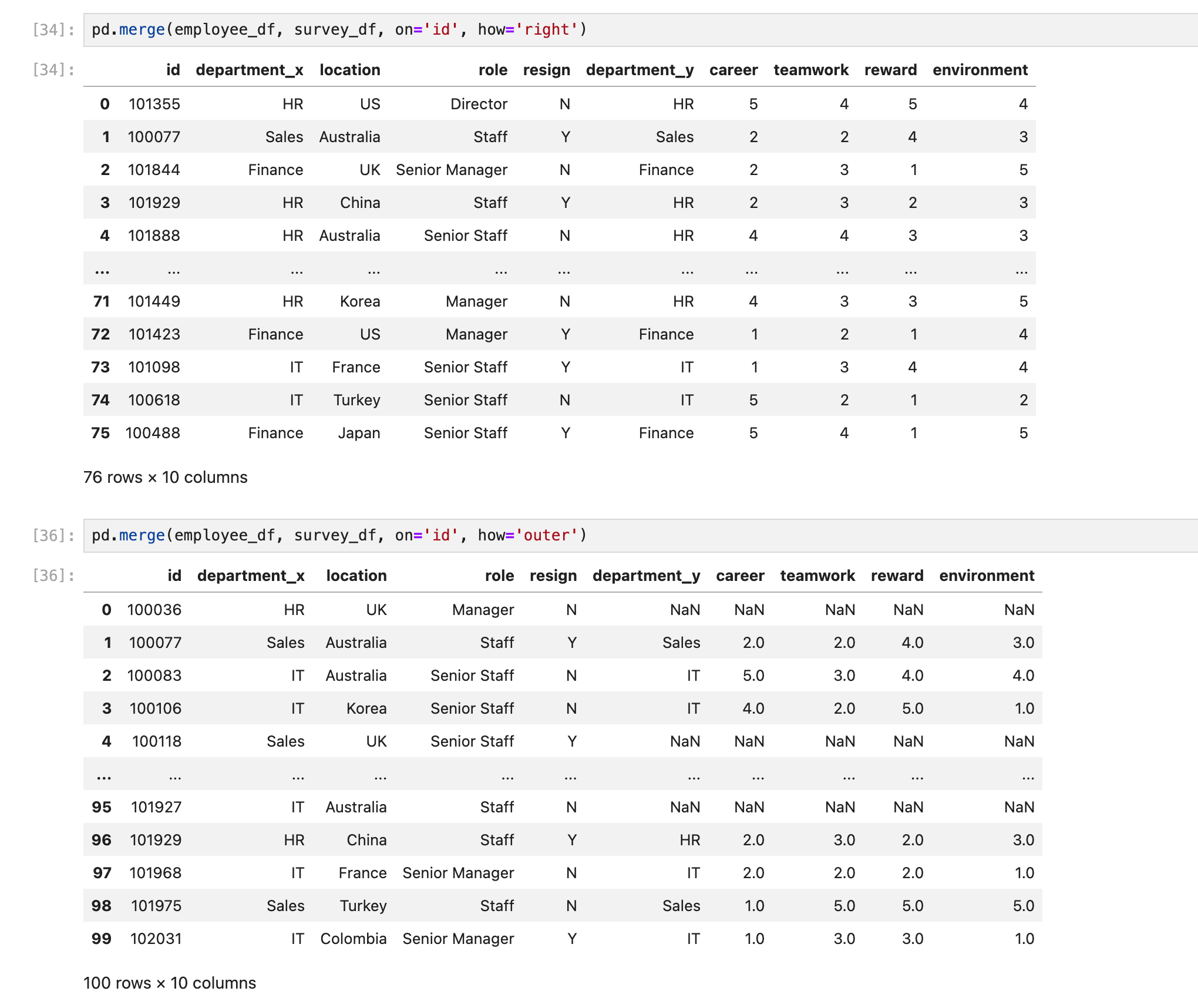Click id cell 100106
Image resolution: width=1198 pixels, height=1008 pixels.
156,708
